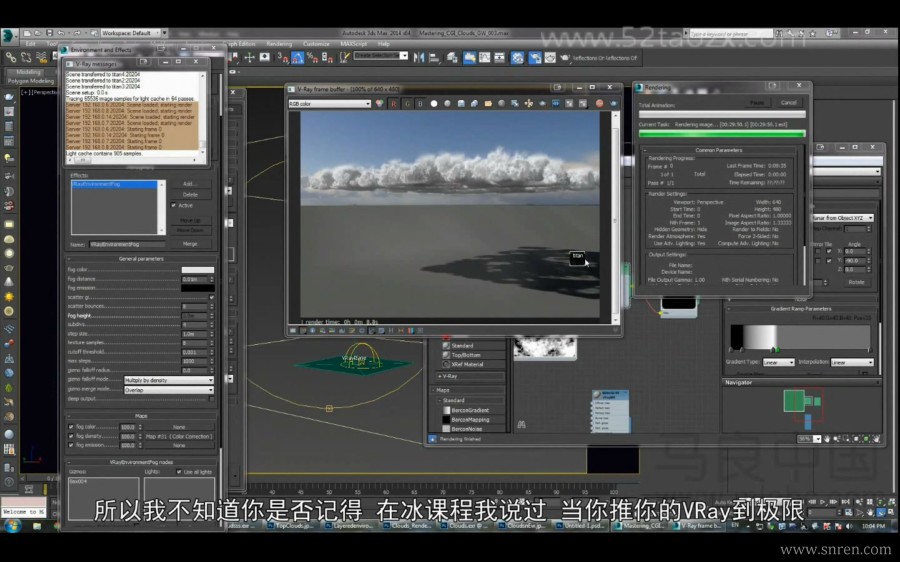Toggle the green channel in frame buffer
This screenshot has height=562, width=900.
407,103
